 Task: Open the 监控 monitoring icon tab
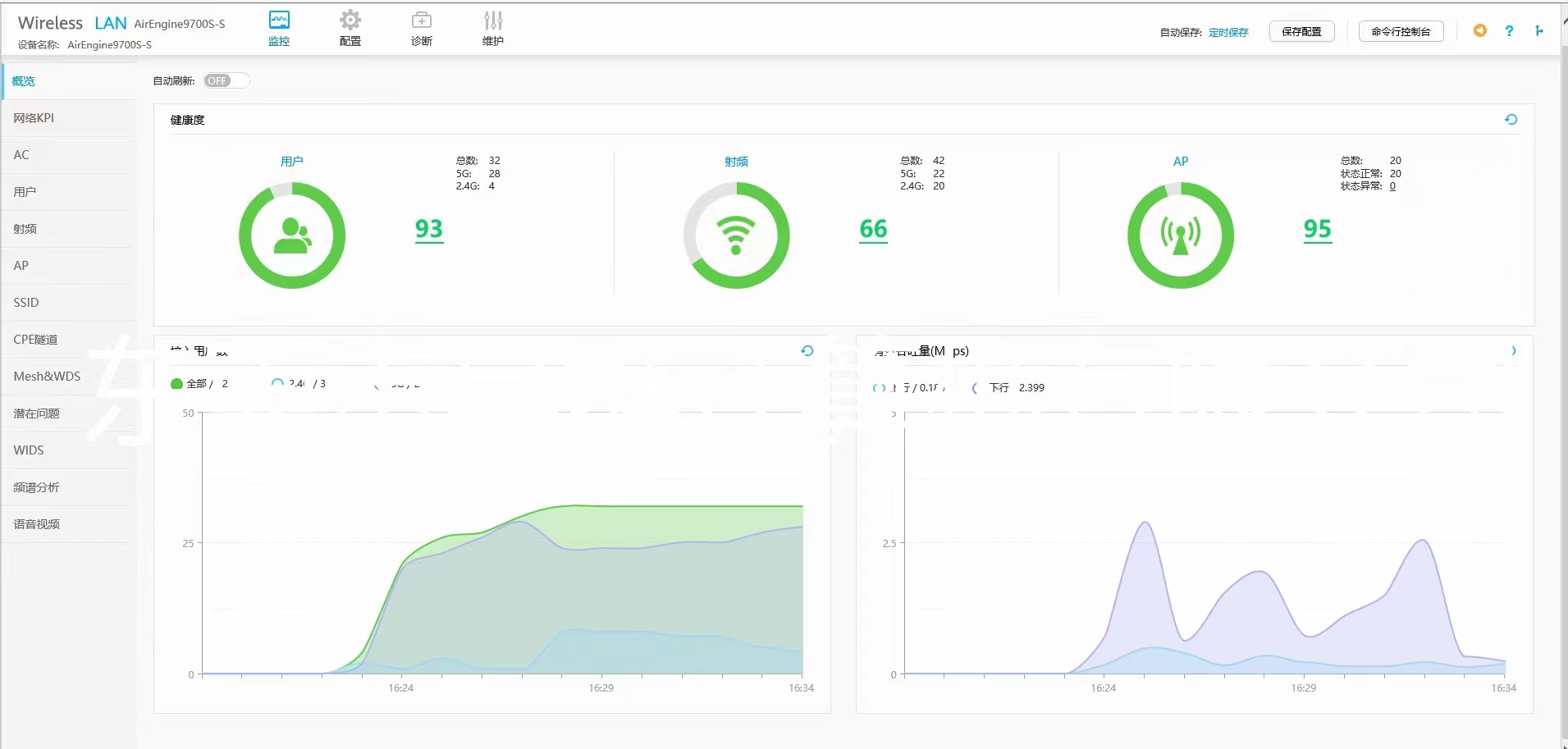click(x=279, y=28)
